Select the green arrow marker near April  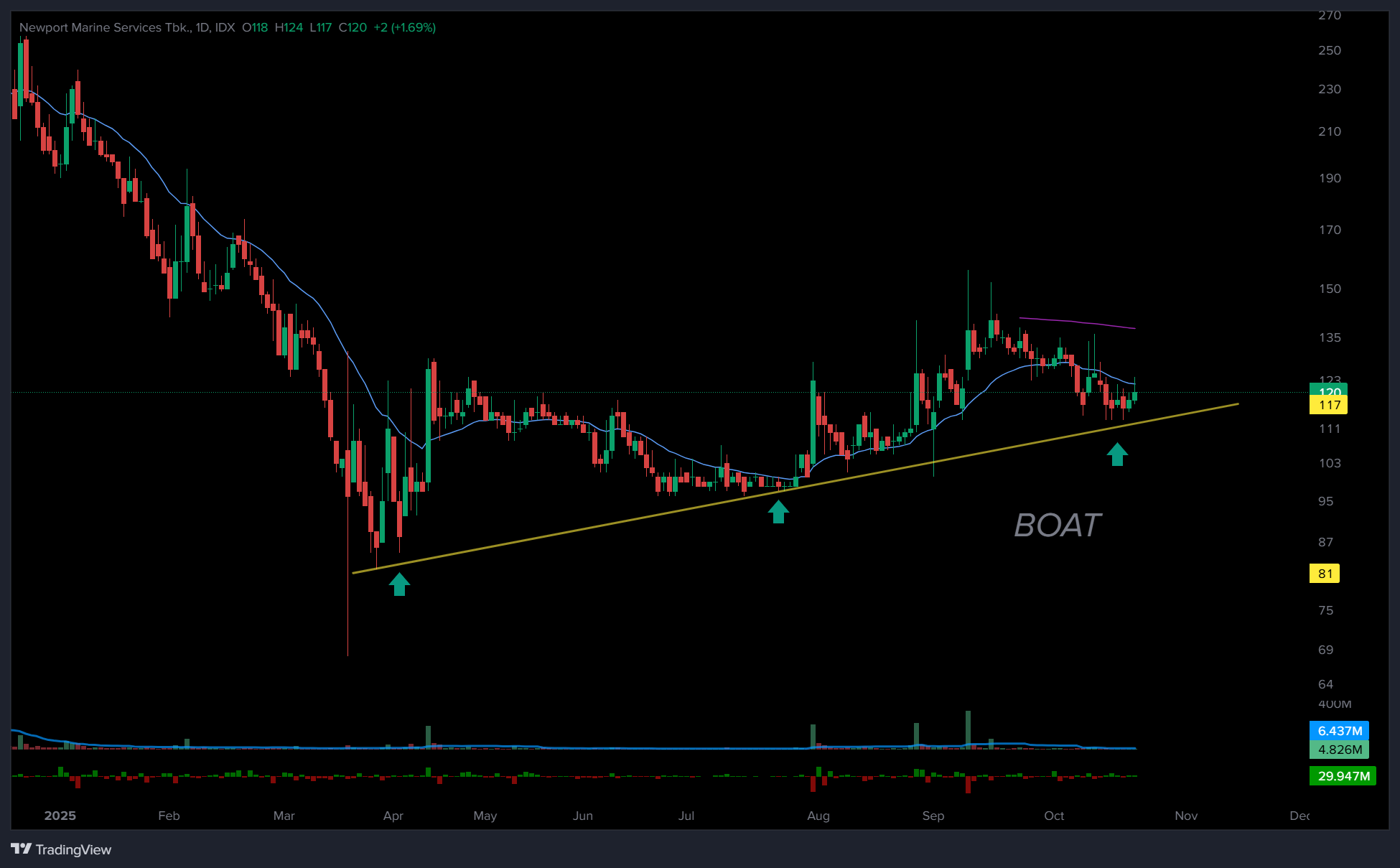(399, 584)
